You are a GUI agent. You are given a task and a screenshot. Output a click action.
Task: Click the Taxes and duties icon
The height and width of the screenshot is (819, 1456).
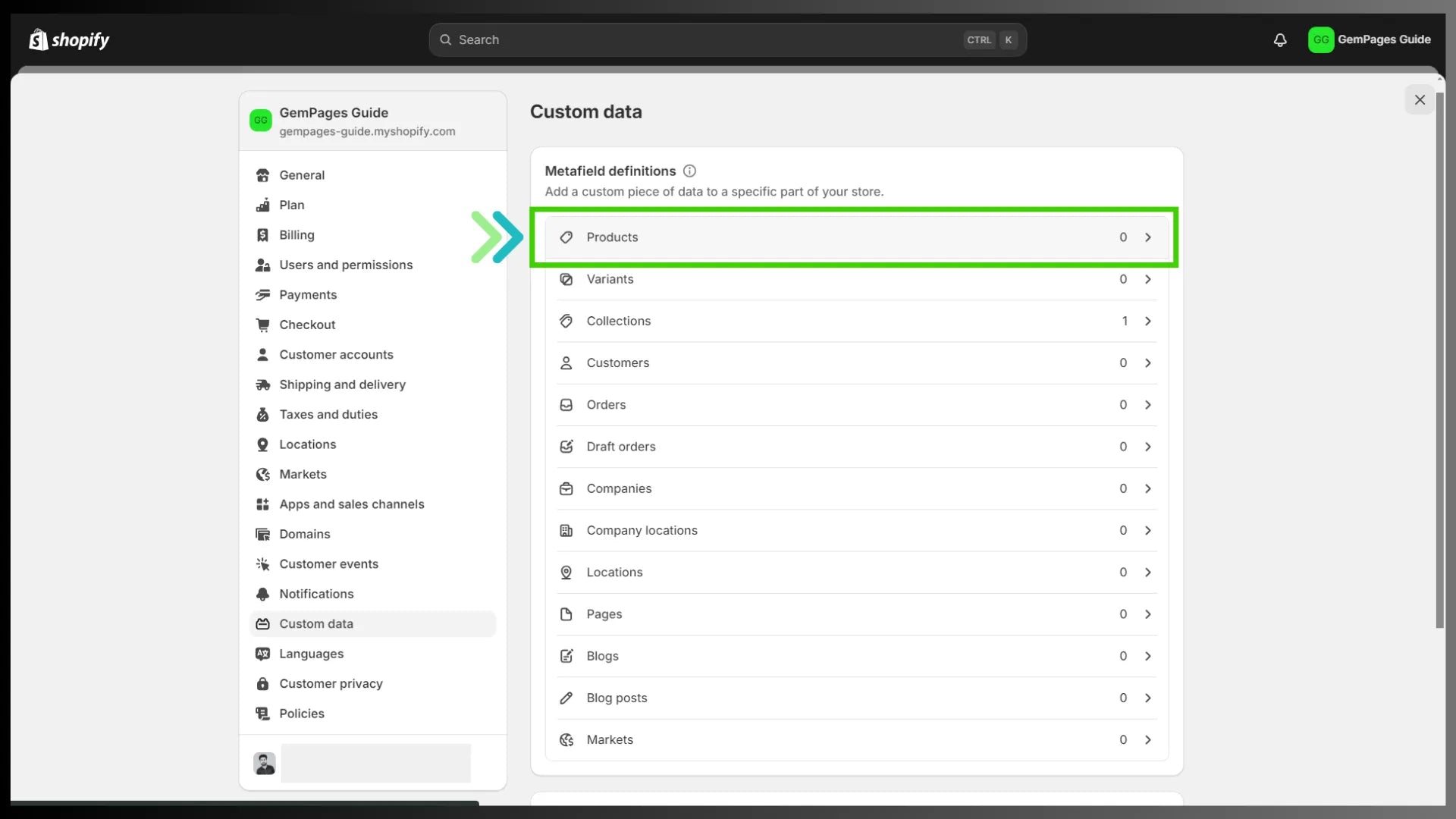262,415
